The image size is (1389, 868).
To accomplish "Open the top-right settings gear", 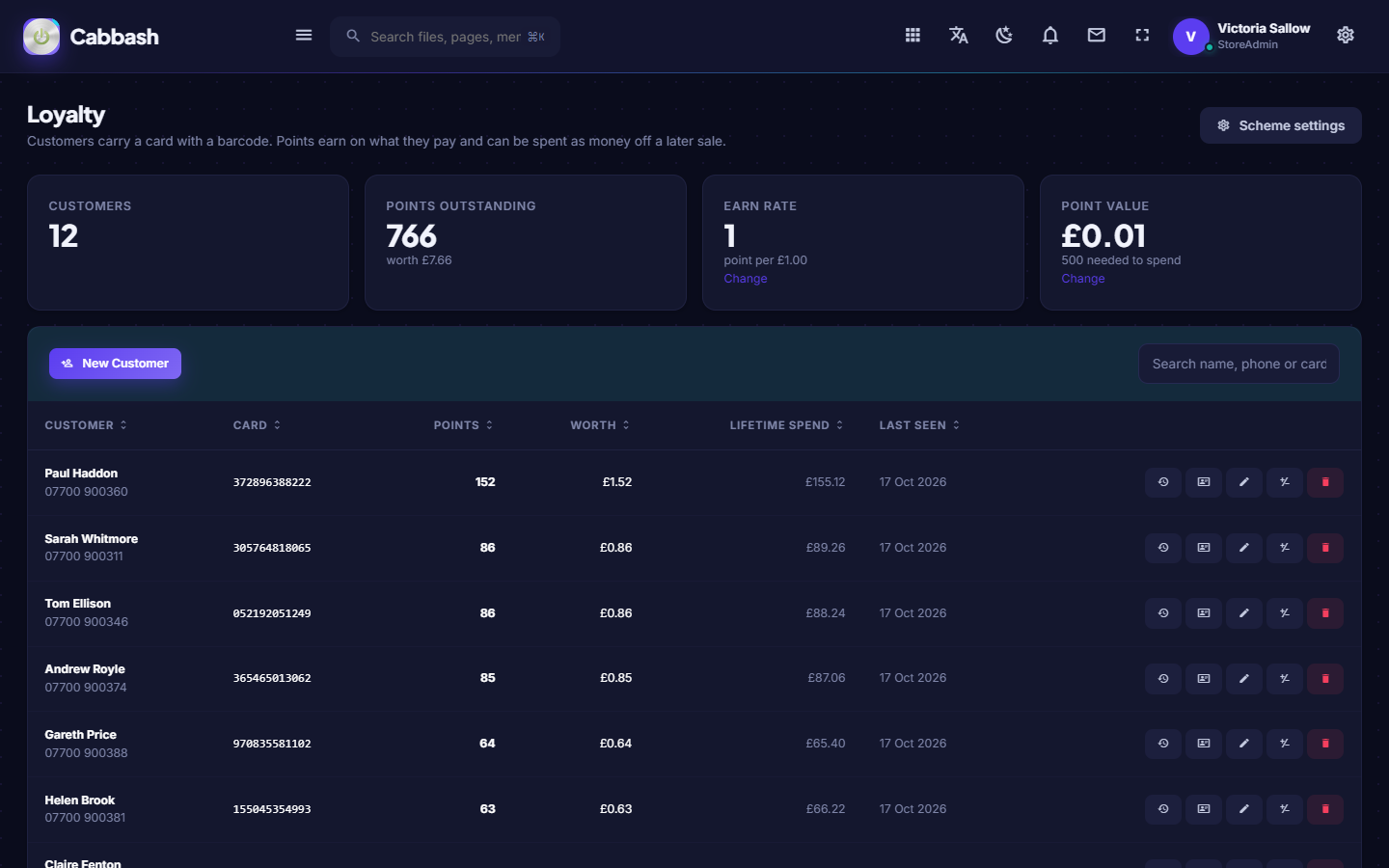I will 1346,36.
